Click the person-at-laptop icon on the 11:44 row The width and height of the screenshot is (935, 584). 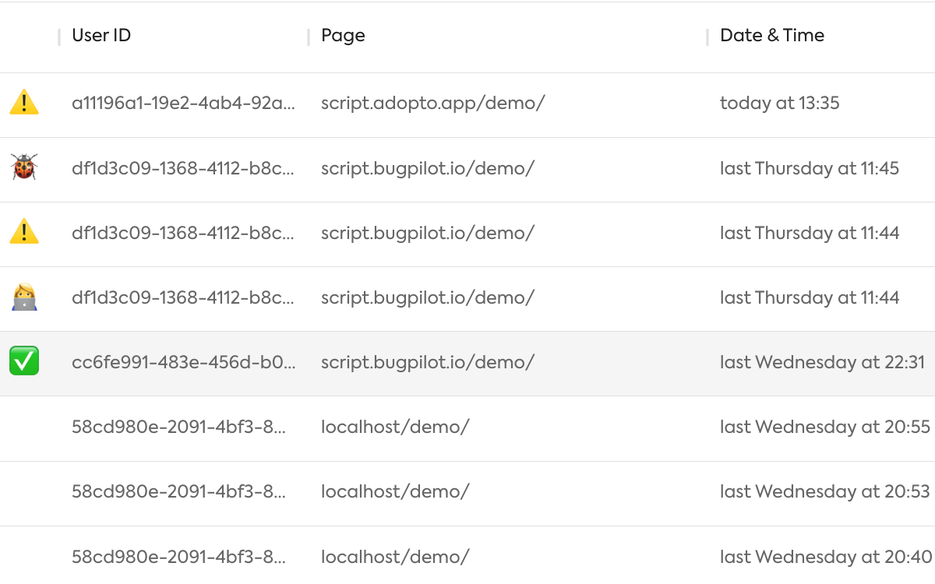point(23,297)
